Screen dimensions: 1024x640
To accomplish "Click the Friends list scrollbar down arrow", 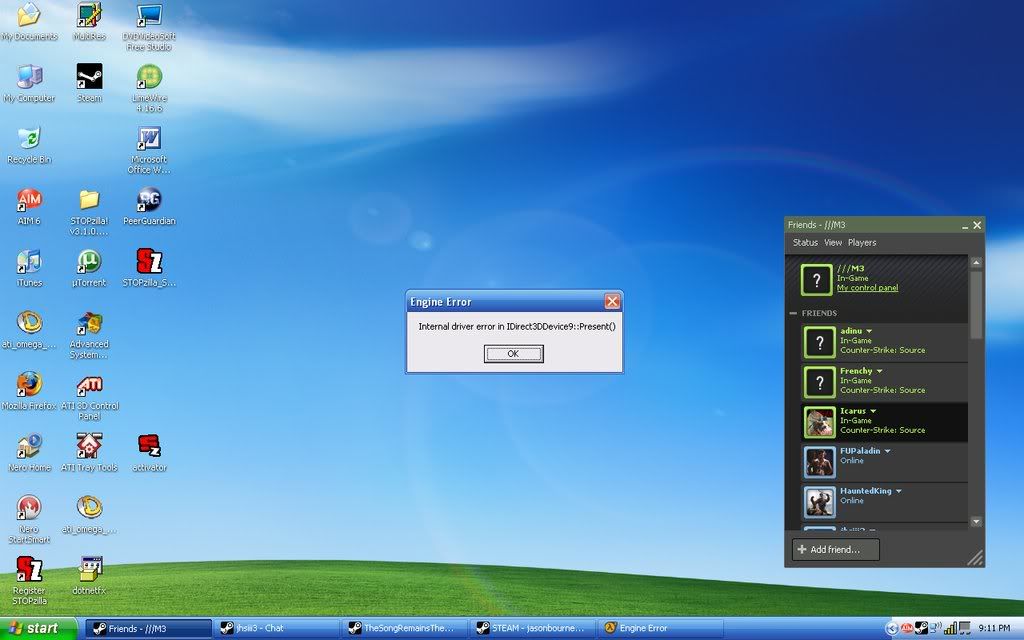I will tap(976, 522).
